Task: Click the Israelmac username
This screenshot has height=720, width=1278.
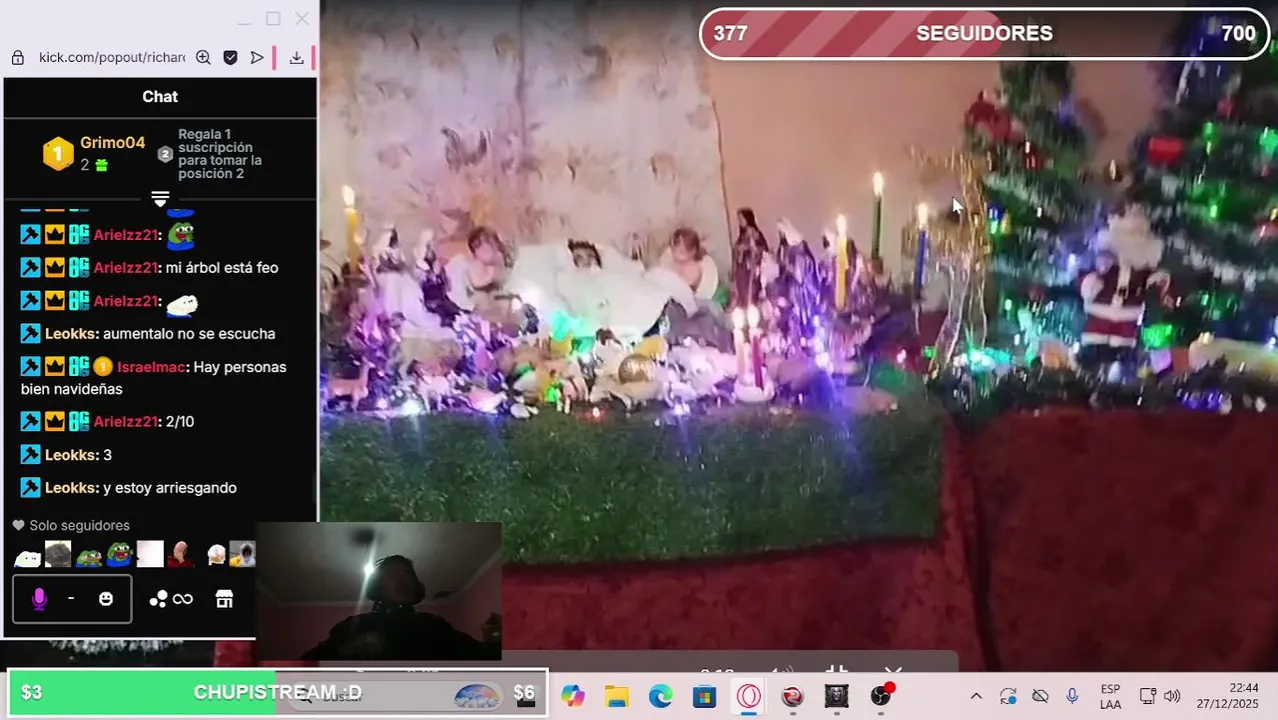Action: click(x=151, y=367)
